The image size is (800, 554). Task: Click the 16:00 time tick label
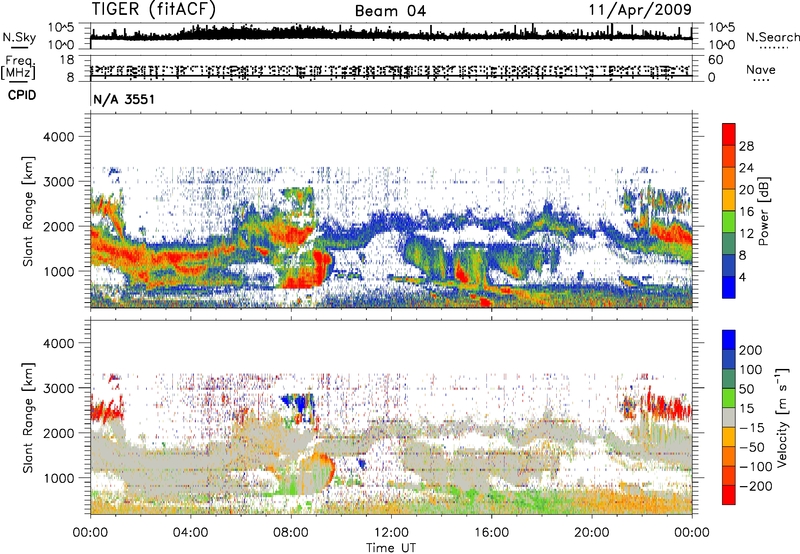click(x=491, y=533)
